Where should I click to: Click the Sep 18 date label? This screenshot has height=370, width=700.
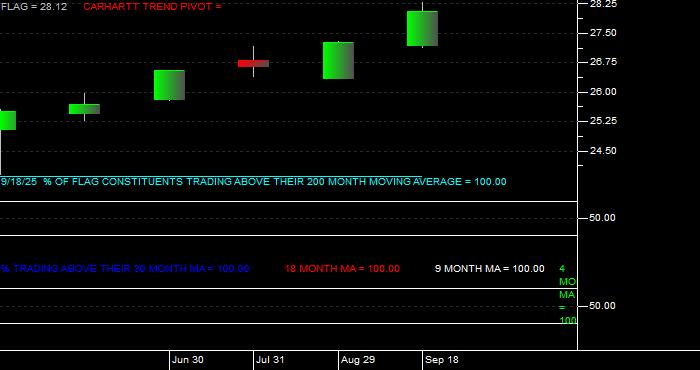pos(442,360)
